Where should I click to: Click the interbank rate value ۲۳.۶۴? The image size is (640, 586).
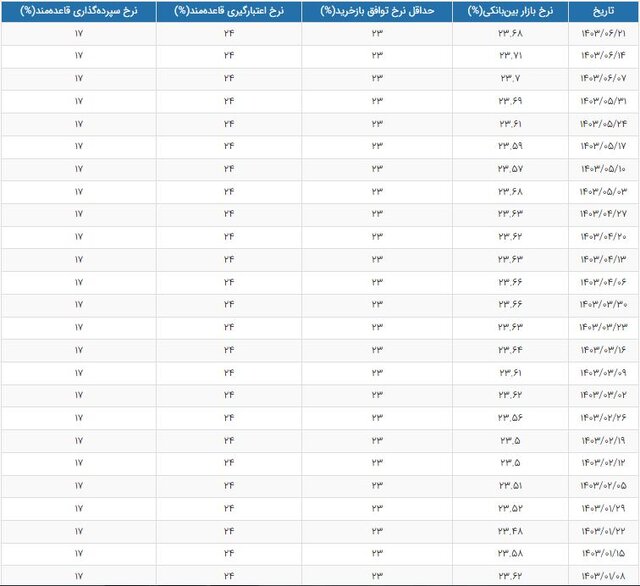(x=511, y=350)
